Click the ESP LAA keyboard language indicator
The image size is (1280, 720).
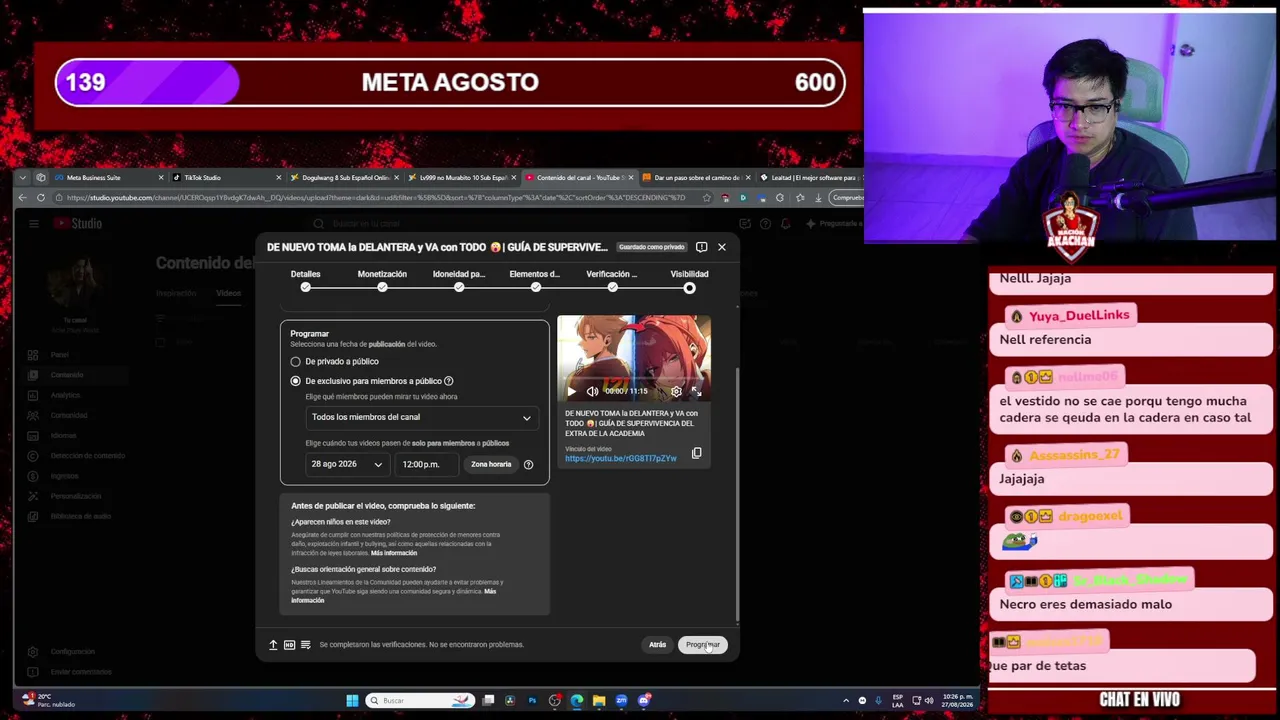(x=897, y=700)
